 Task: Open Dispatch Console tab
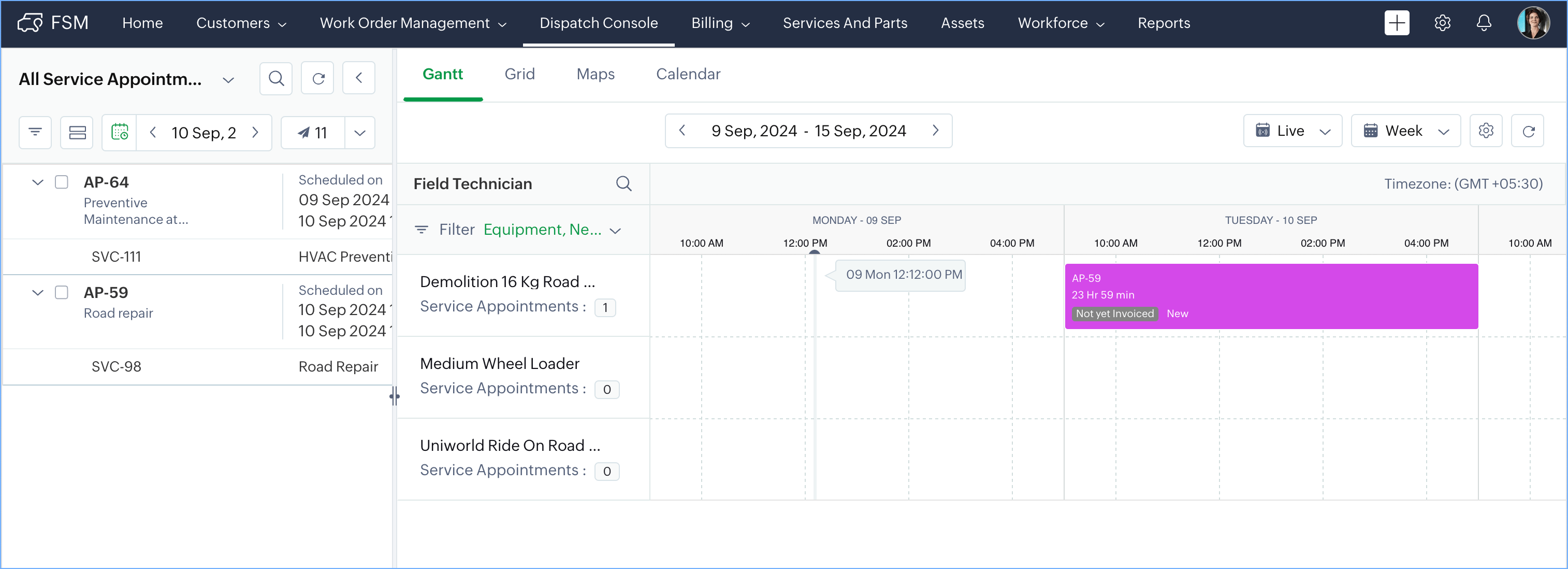(598, 23)
